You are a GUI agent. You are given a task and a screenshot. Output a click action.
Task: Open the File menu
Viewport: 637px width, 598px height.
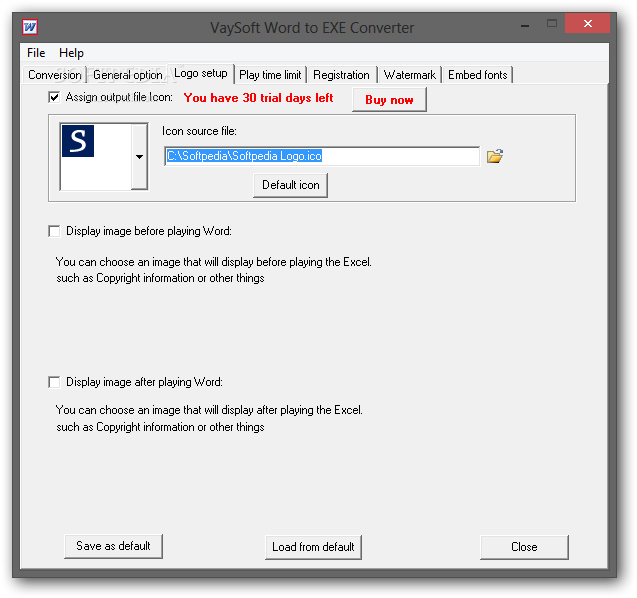[x=36, y=53]
